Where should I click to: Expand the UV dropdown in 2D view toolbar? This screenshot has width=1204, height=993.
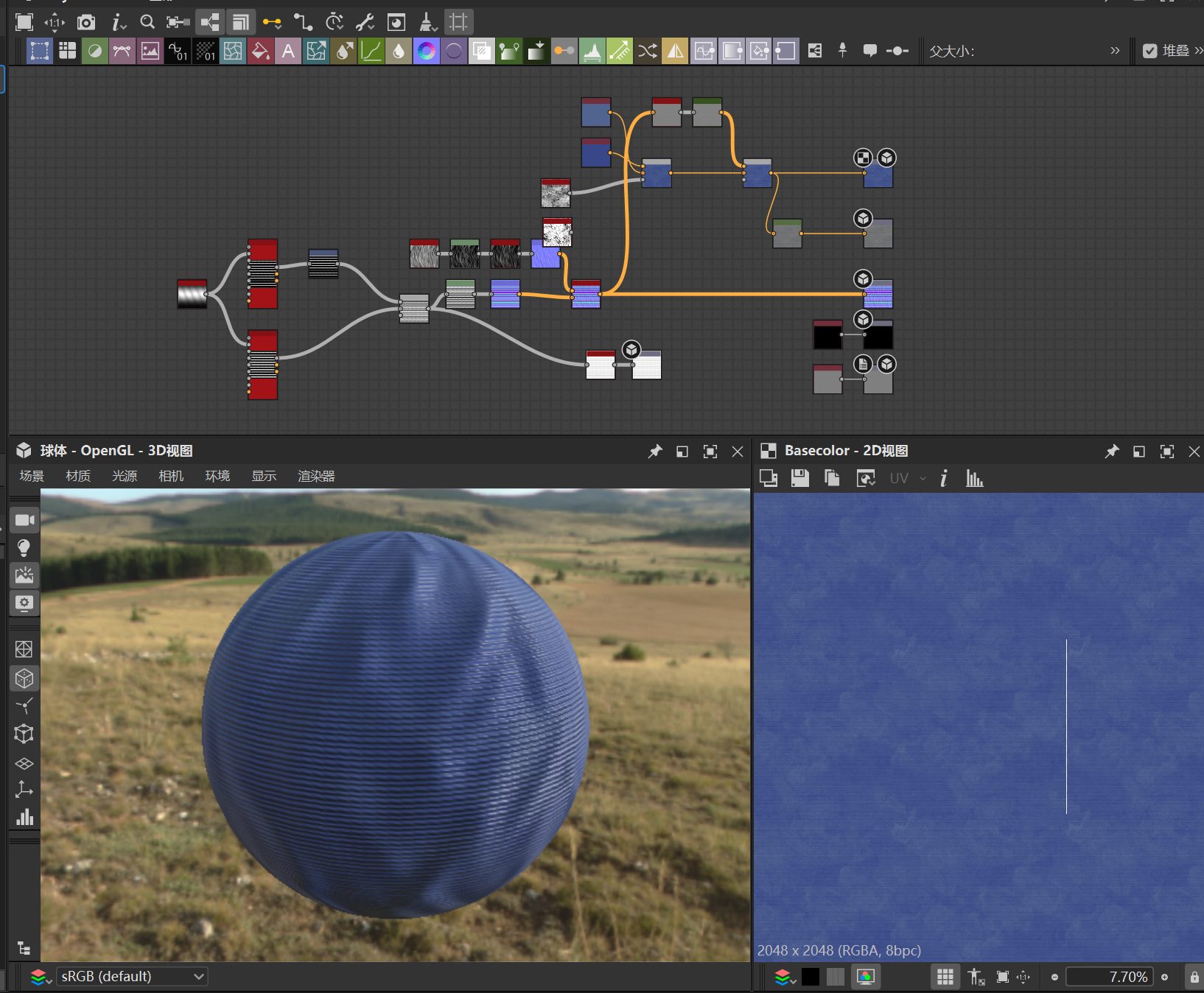pyautogui.click(x=923, y=478)
